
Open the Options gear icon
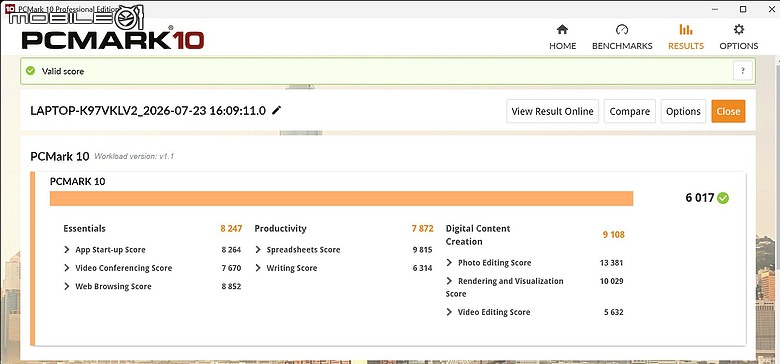click(739, 29)
